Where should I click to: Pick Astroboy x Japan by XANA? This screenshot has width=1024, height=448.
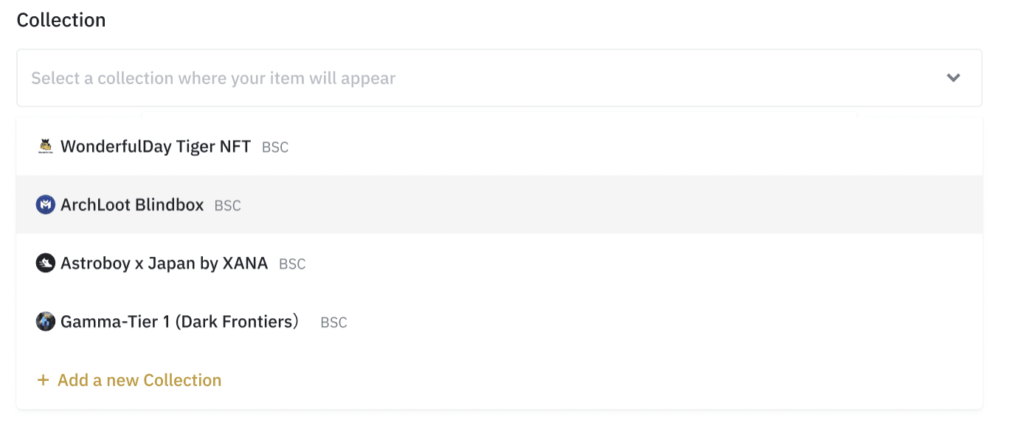[x=499, y=263]
